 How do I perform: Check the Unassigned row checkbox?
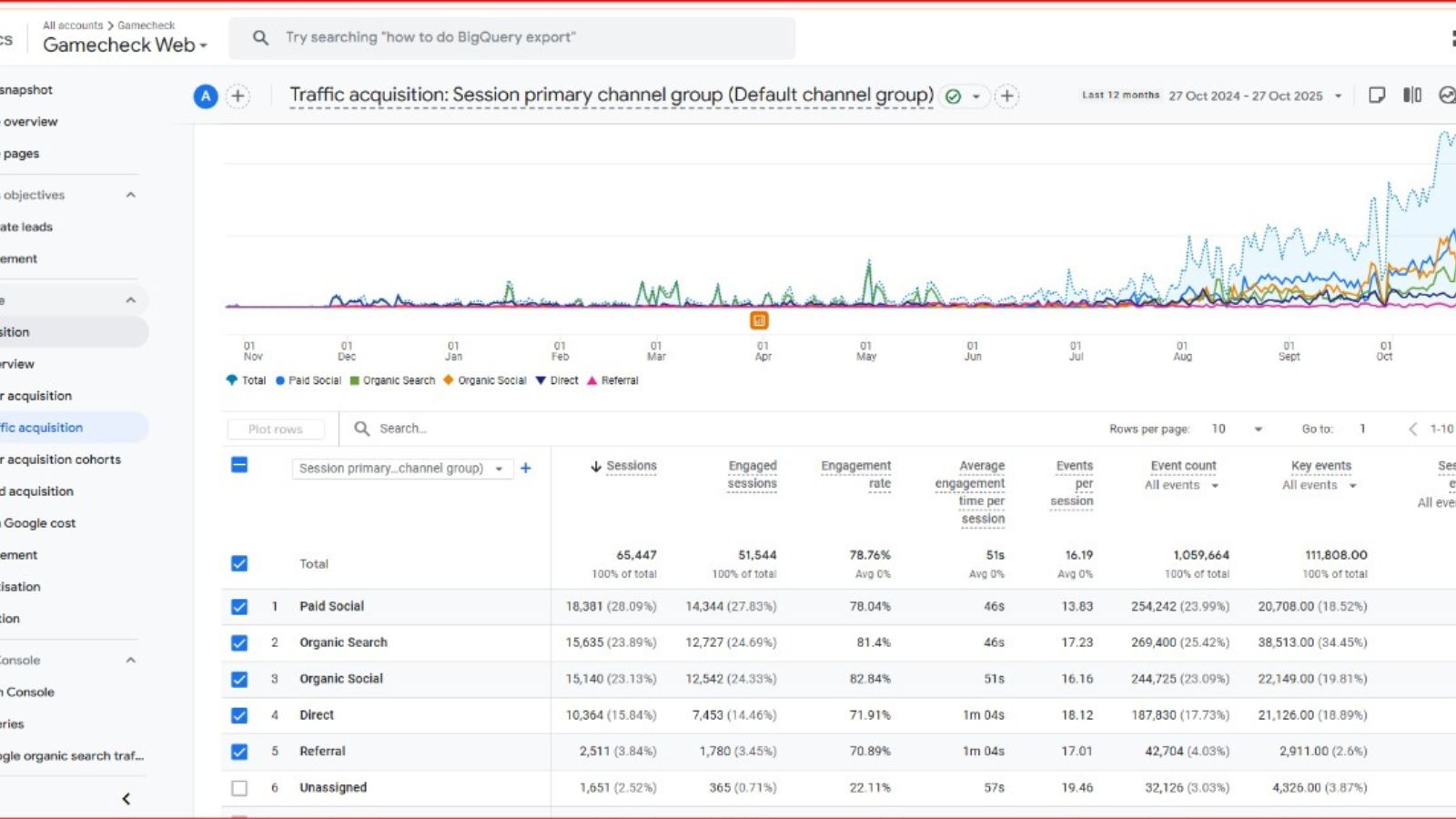point(239,788)
